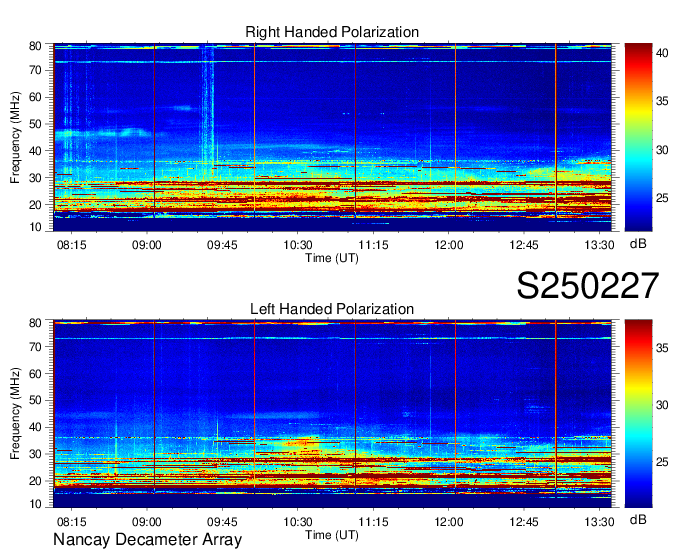Select the S250227 observation label
The width and height of the screenshot is (680, 552).
coord(588,285)
